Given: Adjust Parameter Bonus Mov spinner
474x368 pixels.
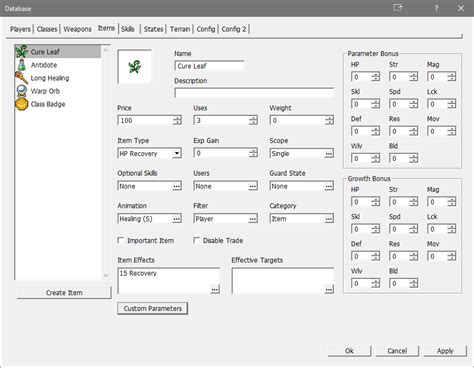Looking at the screenshot, I should coord(452,131).
